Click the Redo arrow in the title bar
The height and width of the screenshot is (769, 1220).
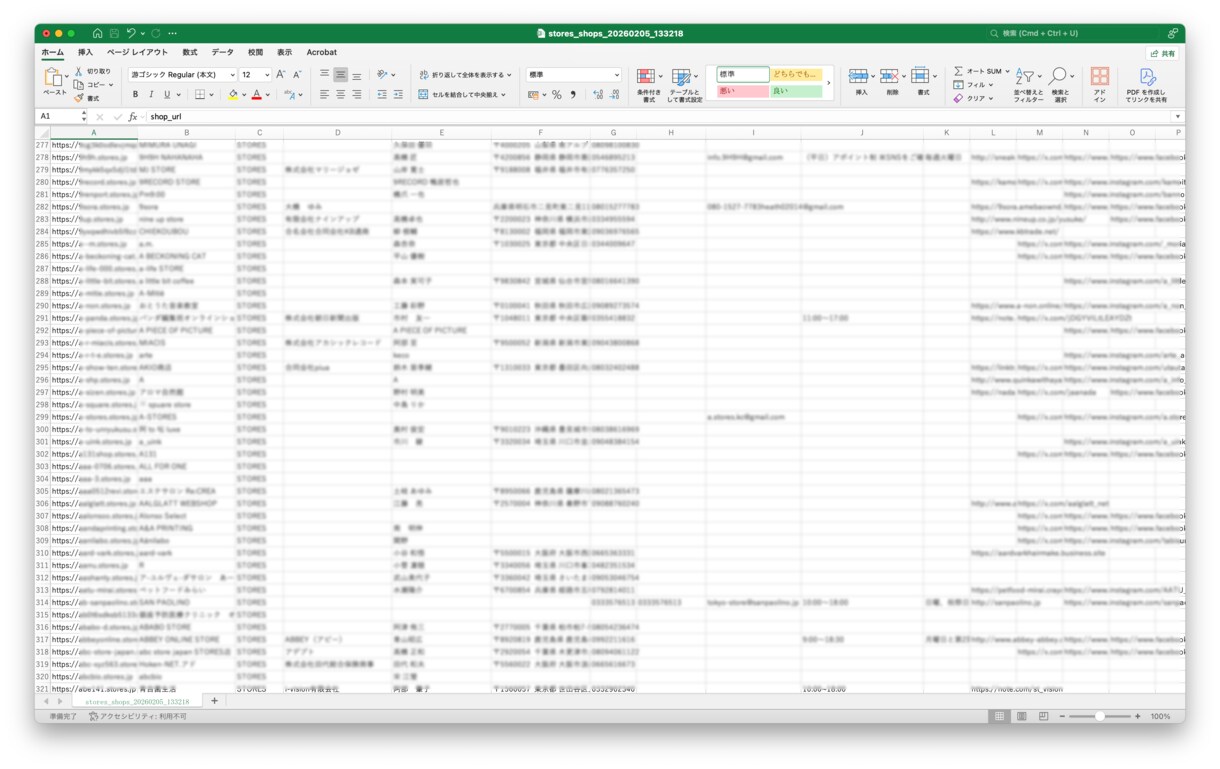(155, 33)
